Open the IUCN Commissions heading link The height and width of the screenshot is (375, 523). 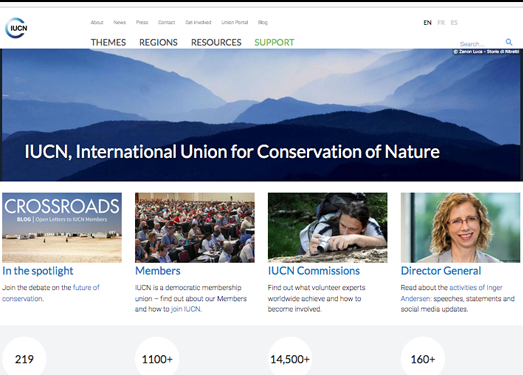click(314, 271)
